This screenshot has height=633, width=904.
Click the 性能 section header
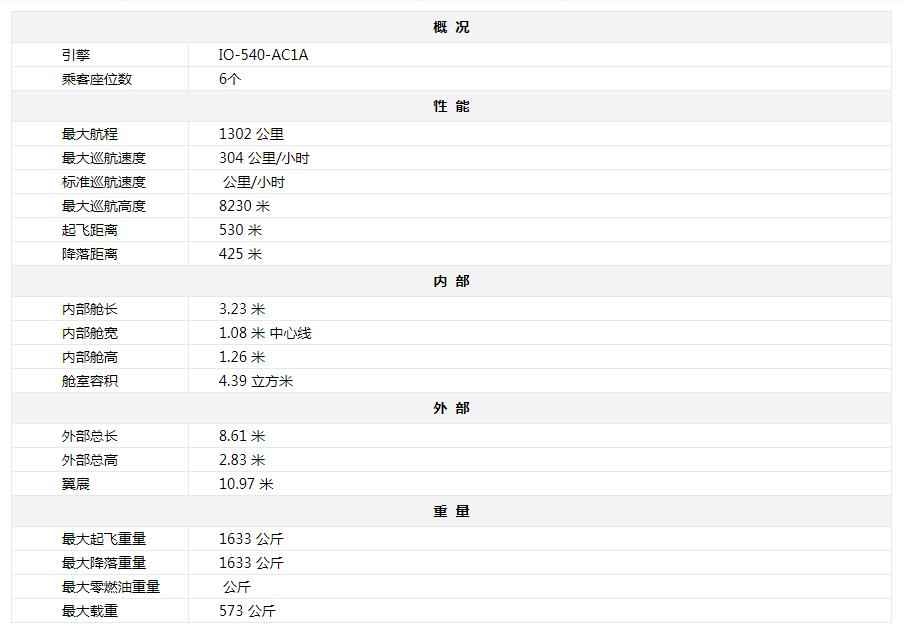pos(451,106)
